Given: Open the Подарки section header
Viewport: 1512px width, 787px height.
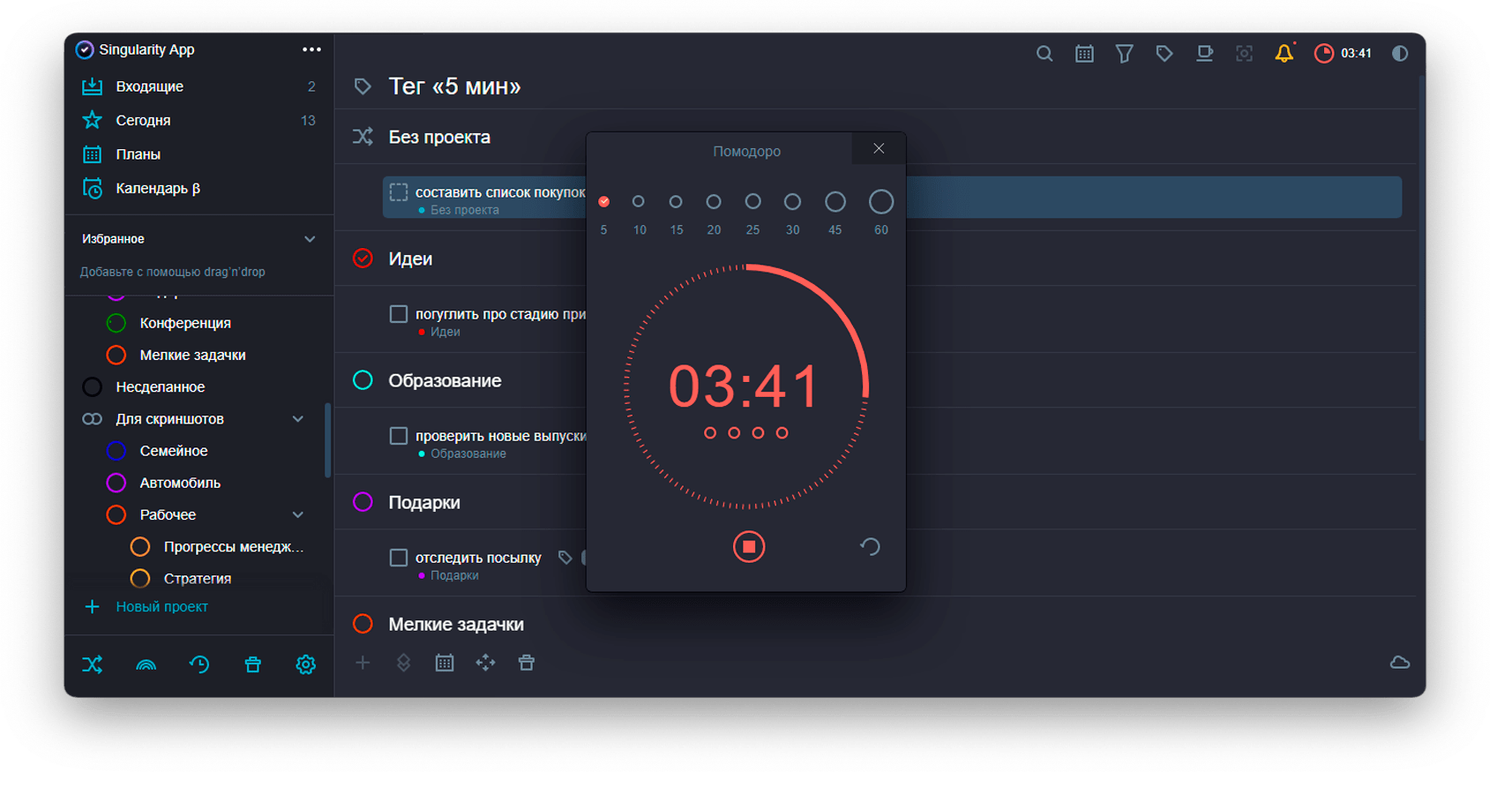Looking at the screenshot, I should pyautogui.click(x=424, y=502).
